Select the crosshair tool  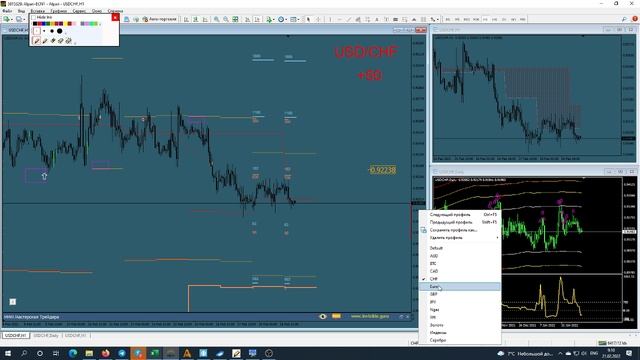[318, 19]
